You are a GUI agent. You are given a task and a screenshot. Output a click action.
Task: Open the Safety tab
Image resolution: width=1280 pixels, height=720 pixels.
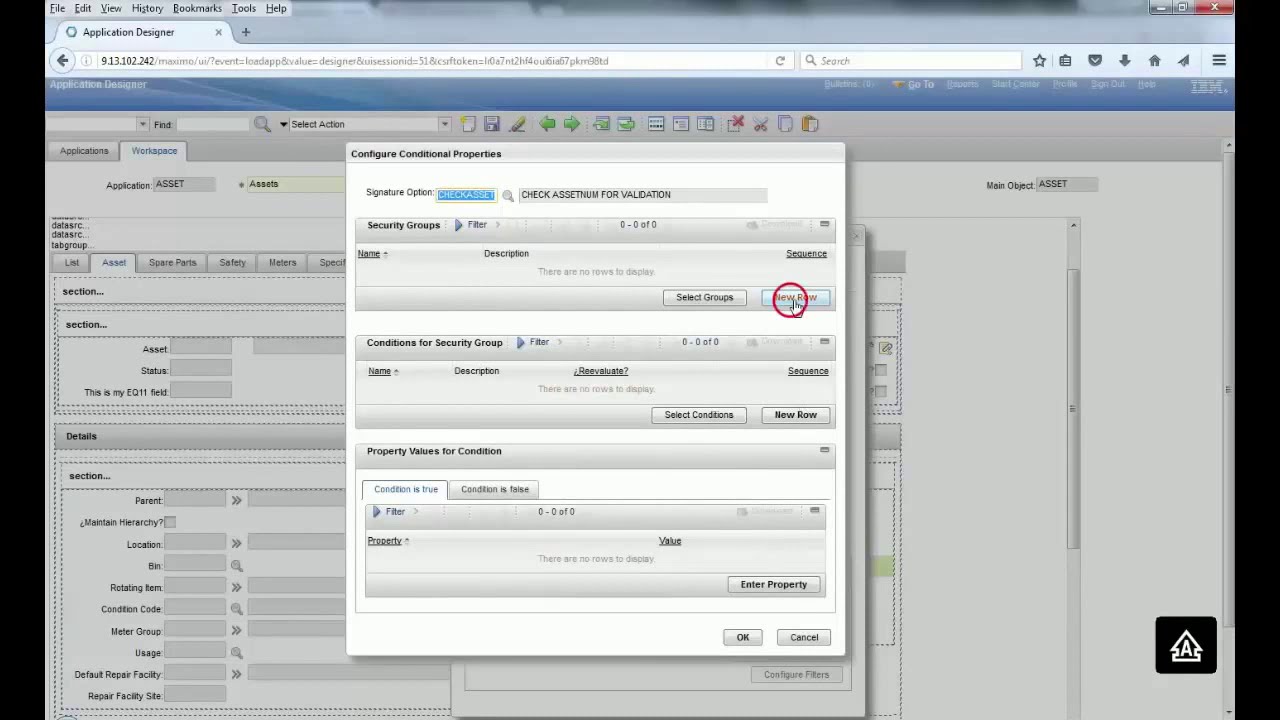[232, 262]
